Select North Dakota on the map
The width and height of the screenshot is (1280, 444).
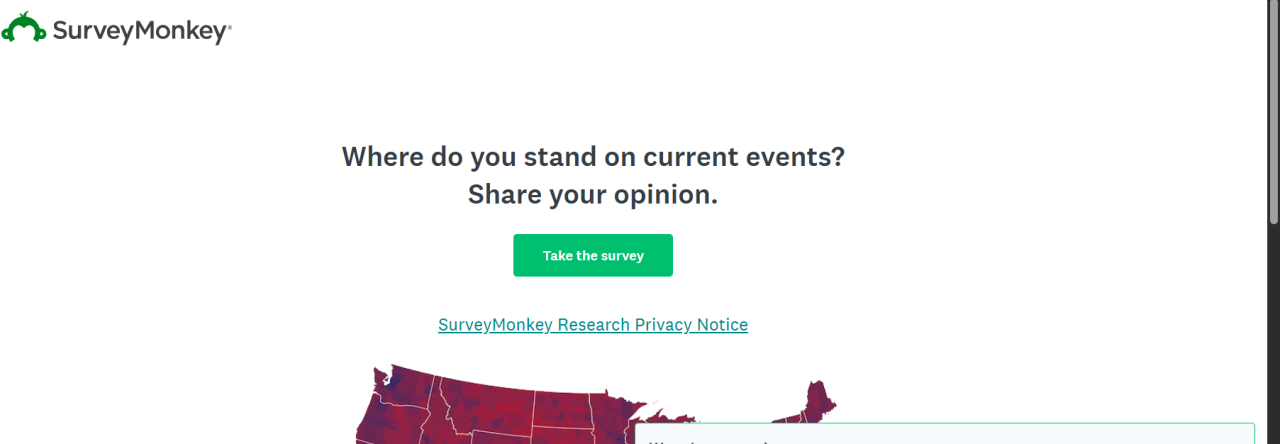pyautogui.click(x=561, y=410)
